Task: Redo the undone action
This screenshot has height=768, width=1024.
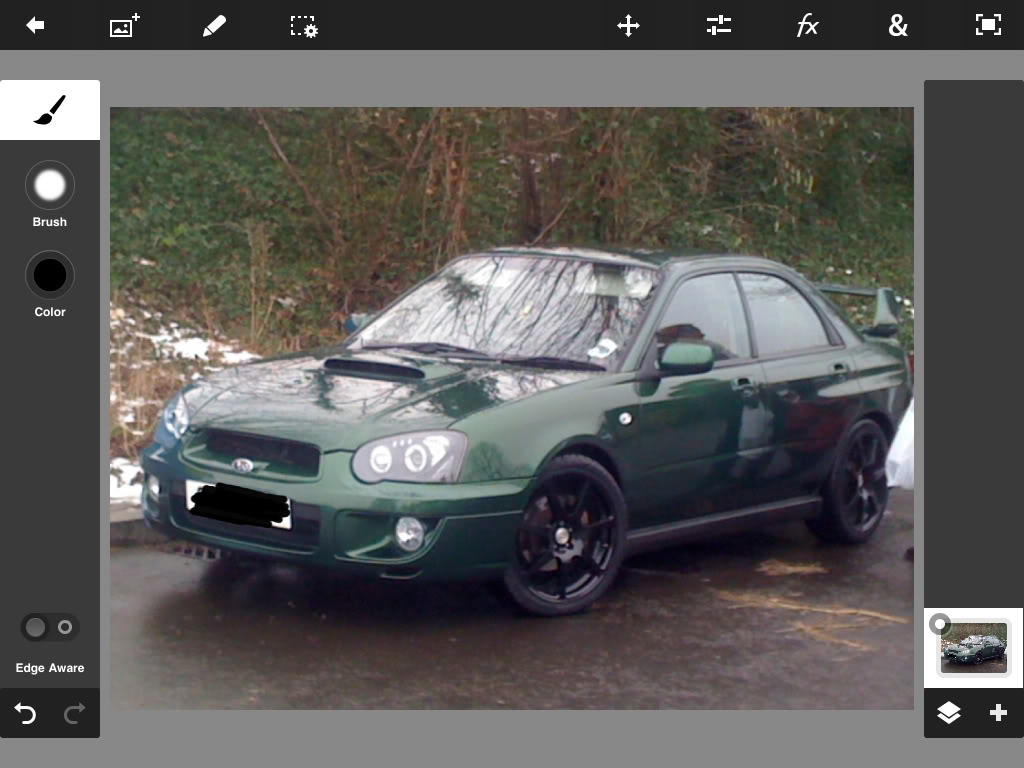Action: (x=74, y=714)
